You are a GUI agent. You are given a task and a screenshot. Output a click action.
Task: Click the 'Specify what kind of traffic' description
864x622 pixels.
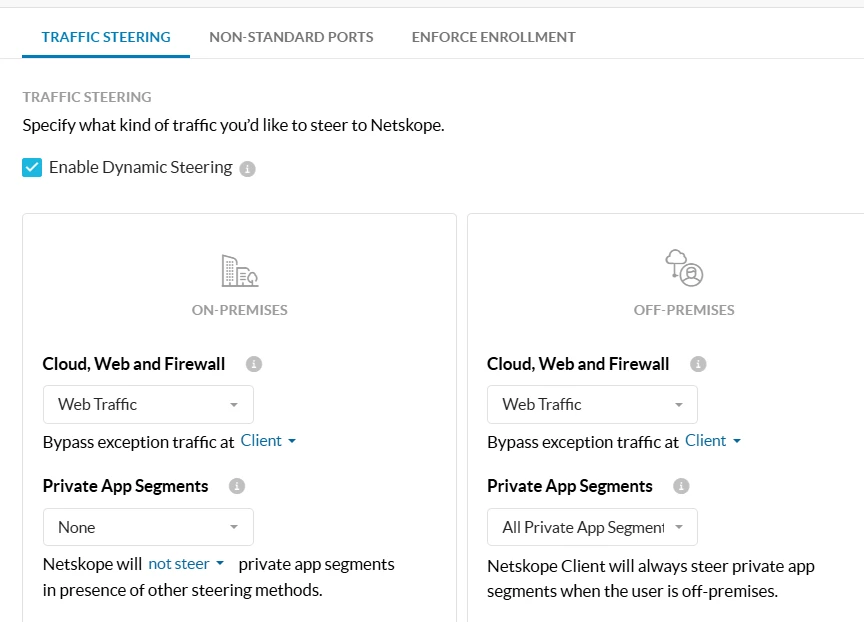pyautogui.click(x=233, y=126)
